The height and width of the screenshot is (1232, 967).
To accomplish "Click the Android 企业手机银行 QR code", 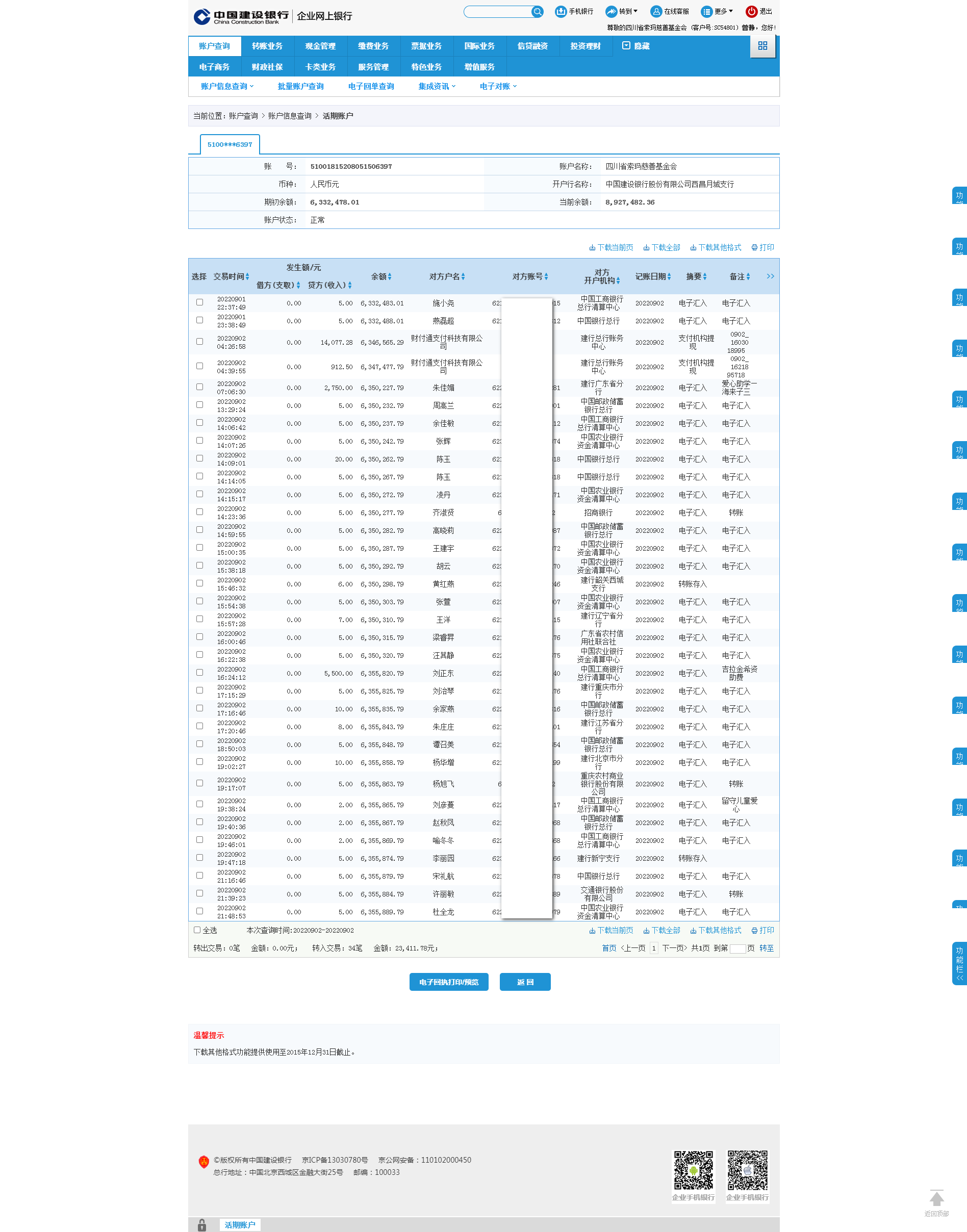I will point(693,1170).
